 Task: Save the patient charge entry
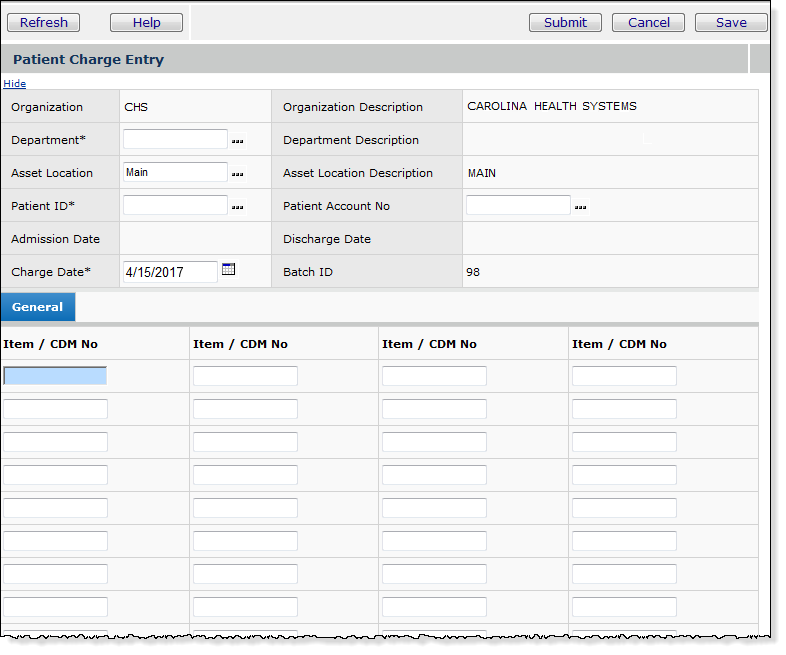pos(730,23)
